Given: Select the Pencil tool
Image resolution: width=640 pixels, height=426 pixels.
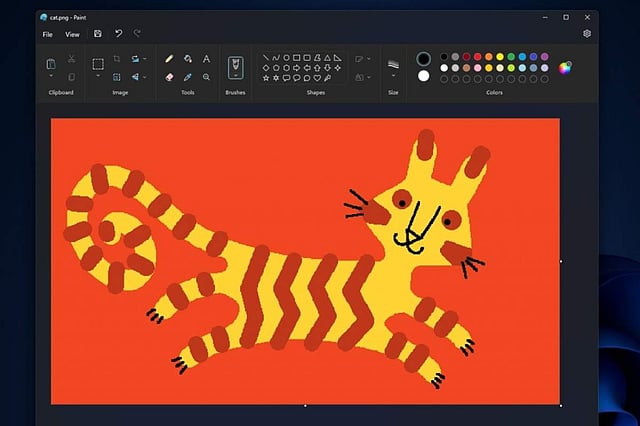Looking at the screenshot, I should (x=169, y=59).
